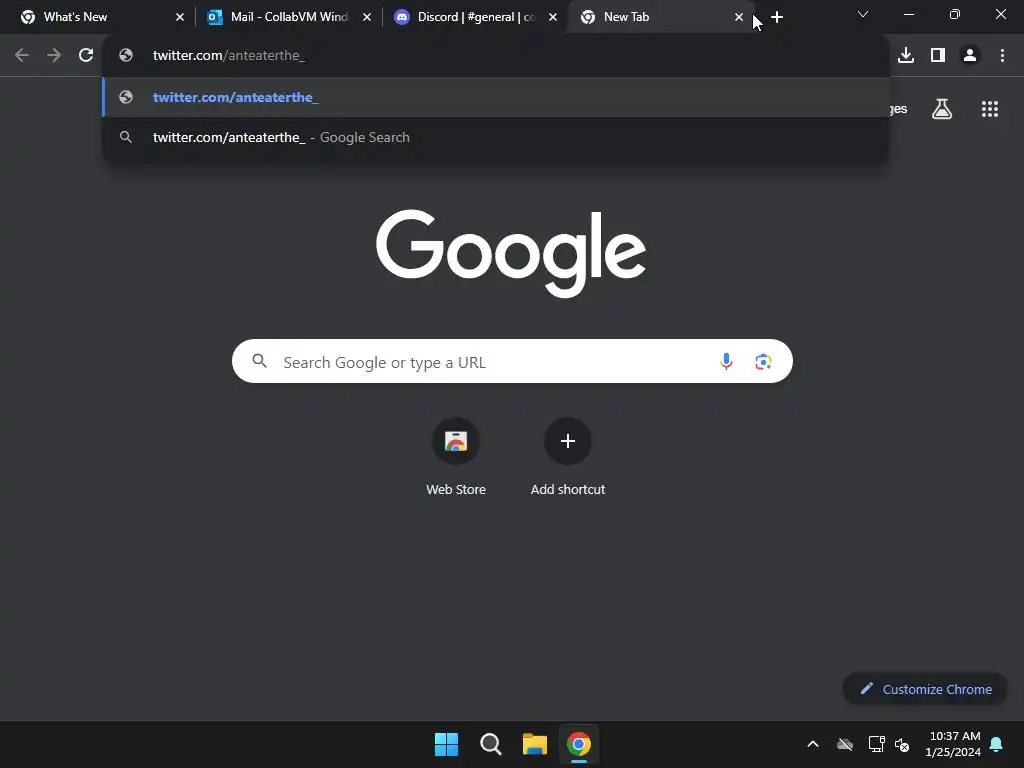
Task: Toggle the Chrome side panel icon
Action: tap(938, 56)
